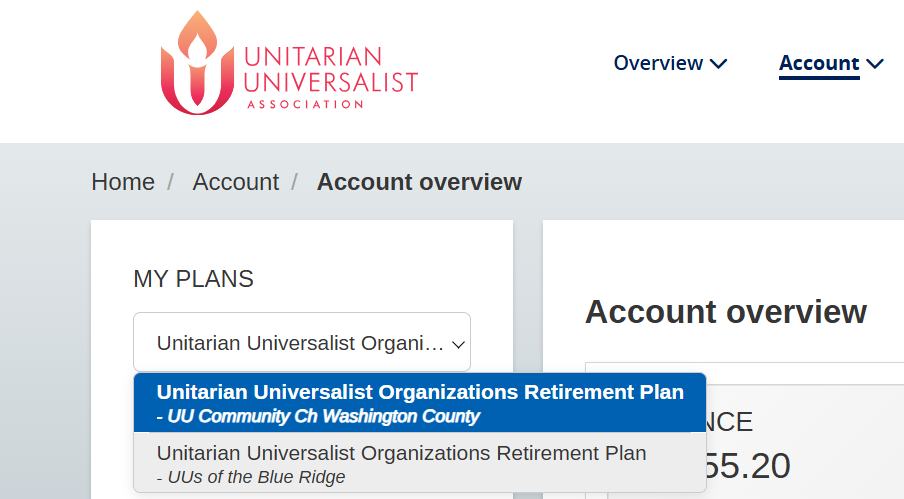Screen dimensions: 904x499
Task: Navigate to Account in the breadcrumb
Action: coord(235,182)
